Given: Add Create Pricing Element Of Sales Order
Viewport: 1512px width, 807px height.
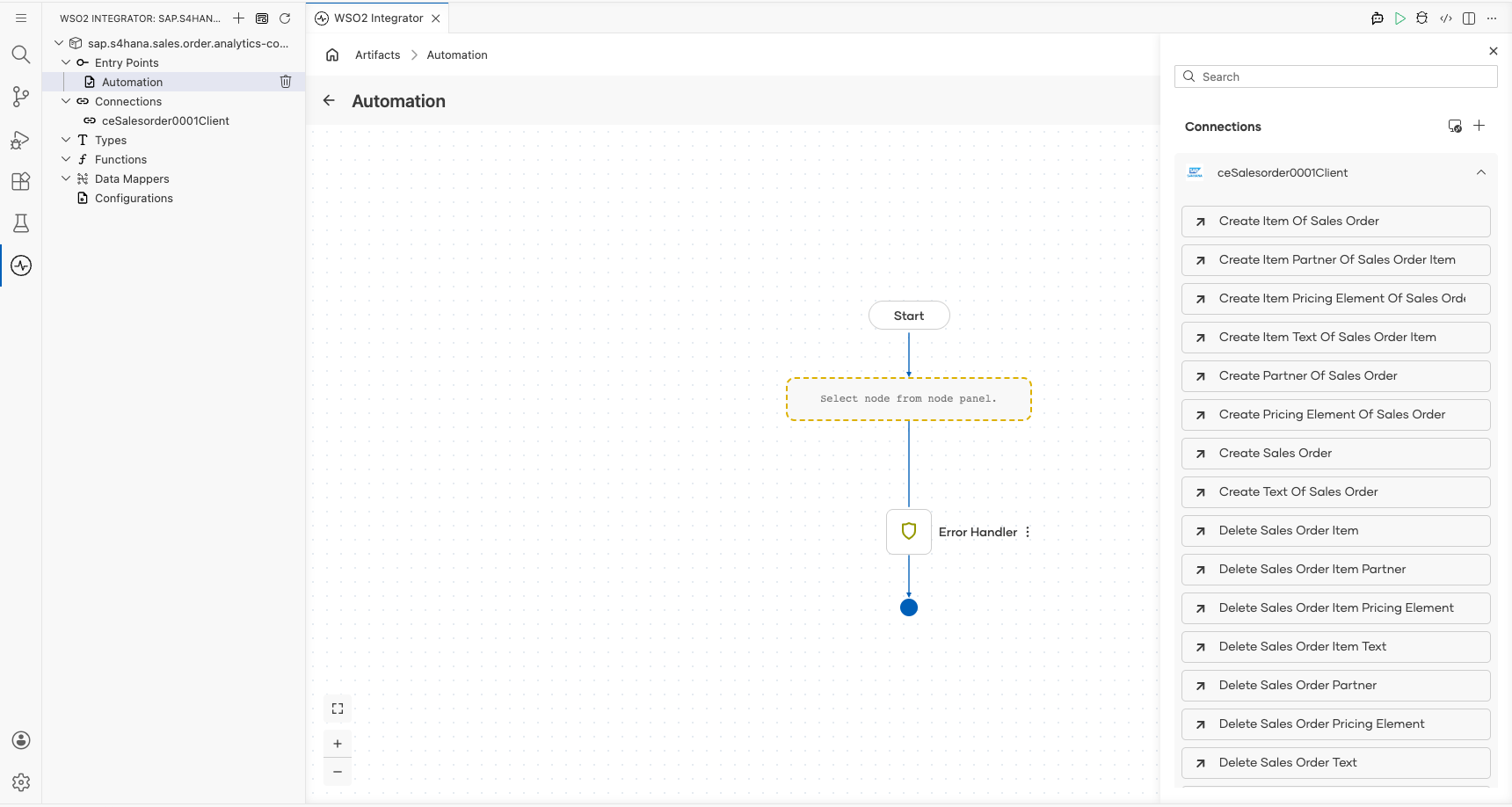Looking at the screenshot, I should tap(1336, 415).
